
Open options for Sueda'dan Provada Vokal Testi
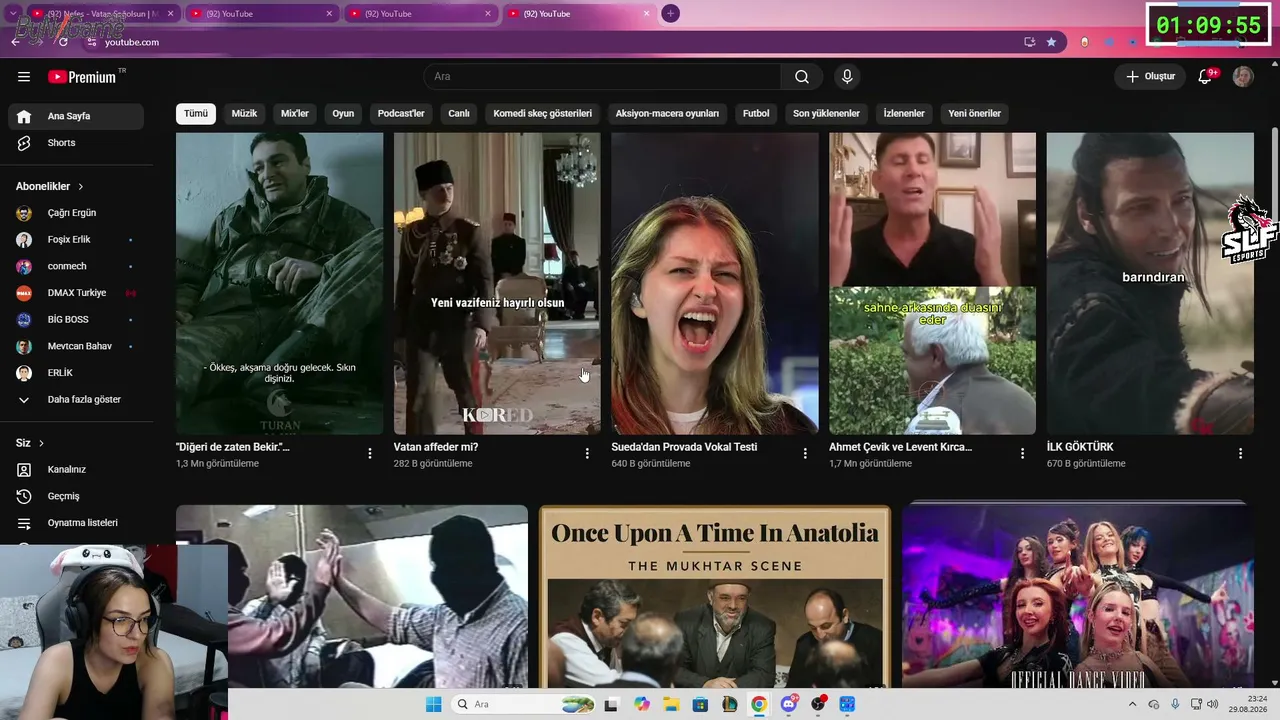pyautogui.click(x=805, y=454)
